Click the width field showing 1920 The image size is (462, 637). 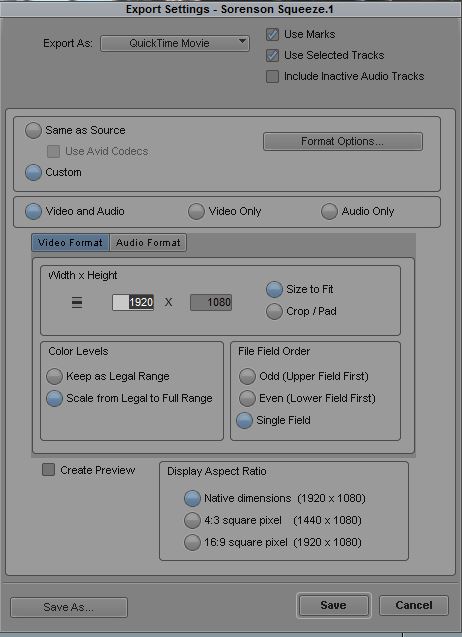point(133,303)
